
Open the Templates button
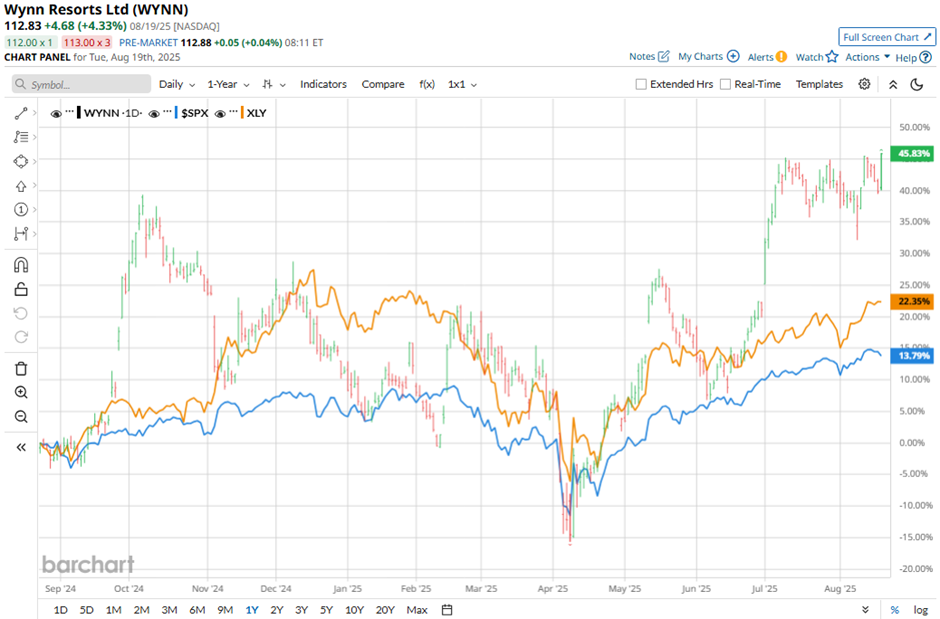[819, 84]
